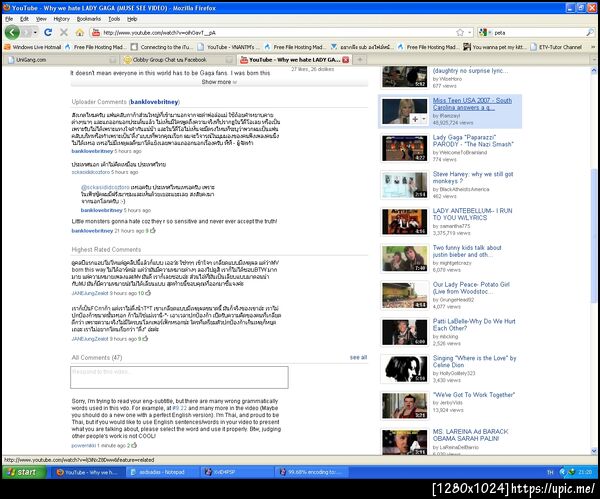The width and height of the screenshot is (600, 499).
Task: Open MS. LAREINA Ad BARACK OBAMA link
Action: (x=470, y=435)
